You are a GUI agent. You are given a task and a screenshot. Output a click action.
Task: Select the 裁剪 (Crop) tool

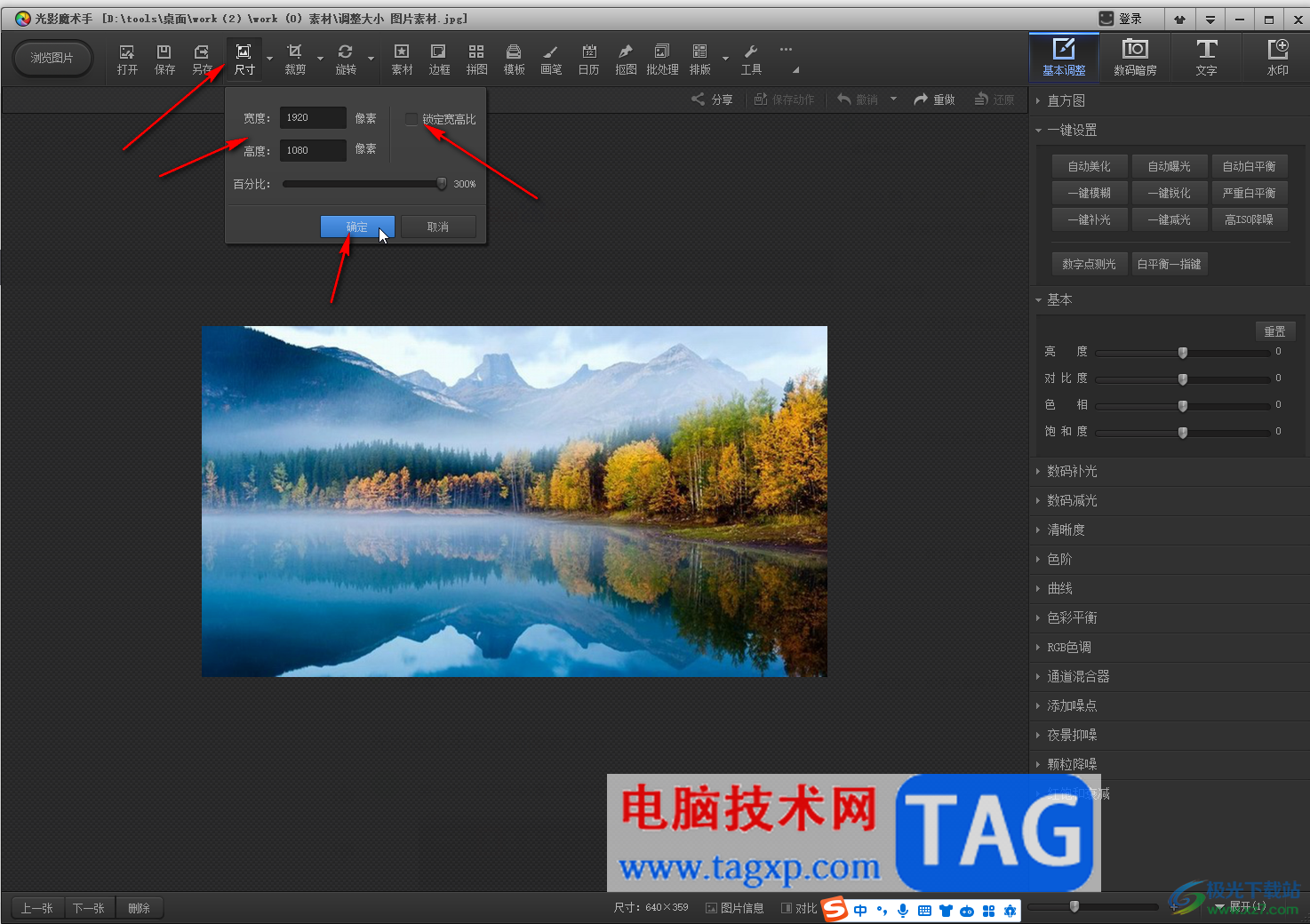coord(295,60)
